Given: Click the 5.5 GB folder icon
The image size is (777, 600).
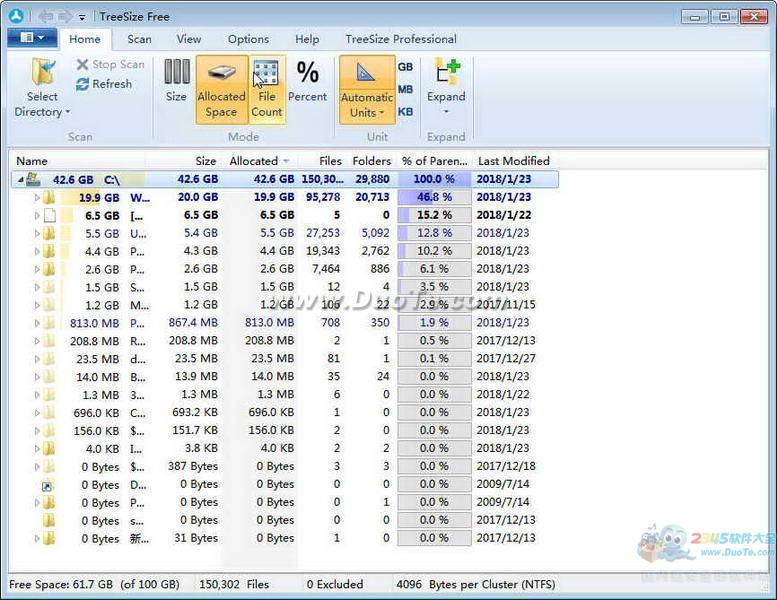Looking at the screenshot, I should point(49,233).
